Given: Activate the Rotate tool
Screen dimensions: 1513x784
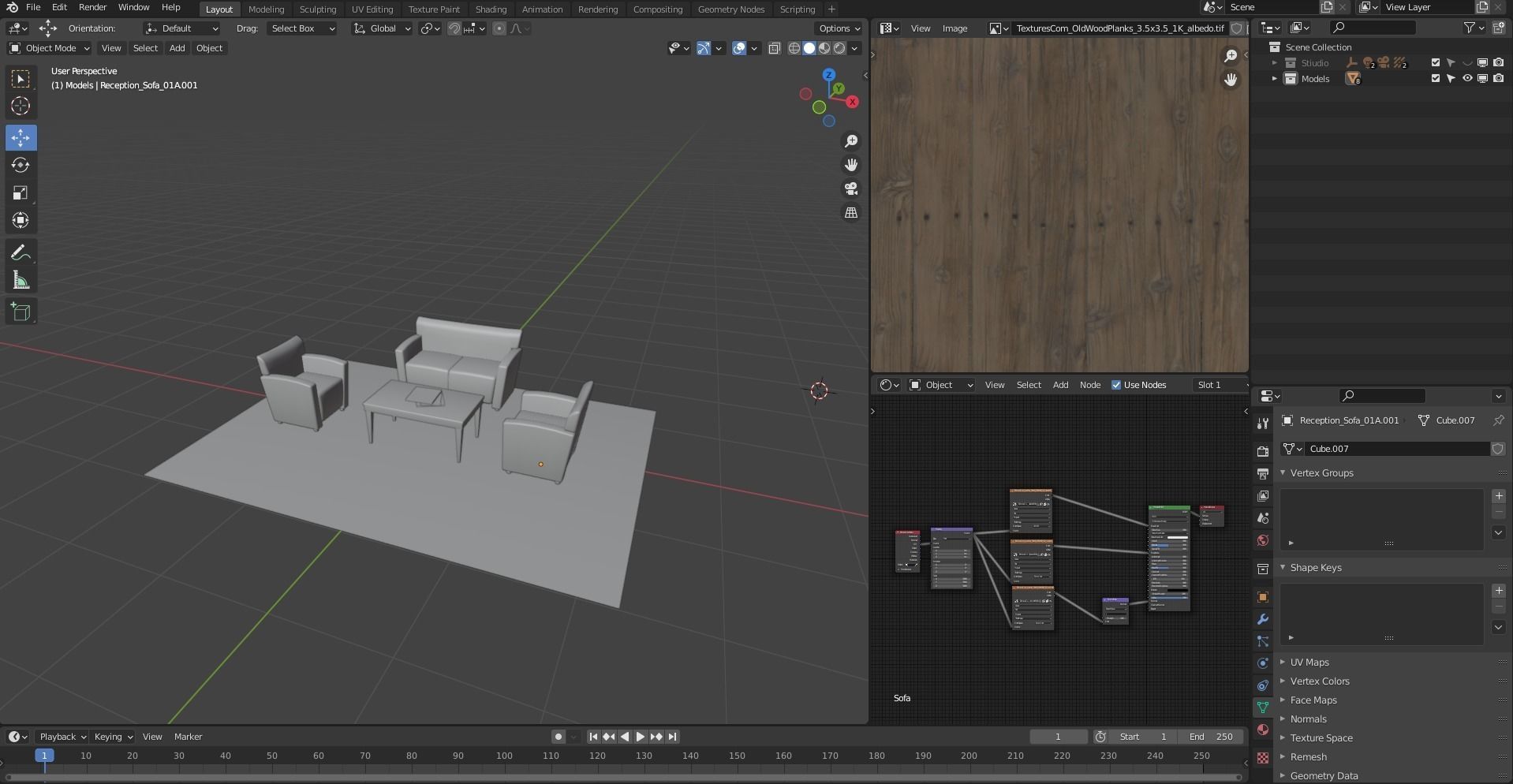Looking at the screenshot, I should (21, 165).
